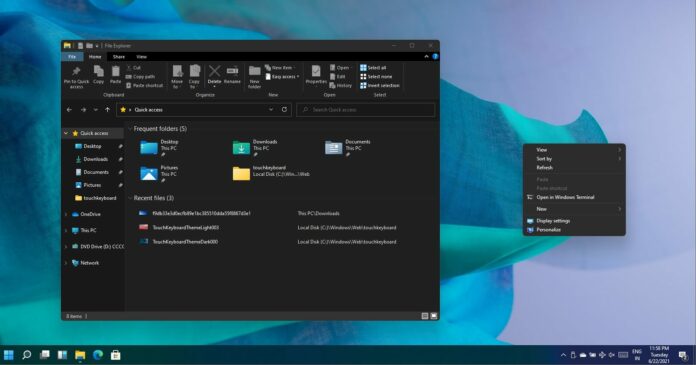The height and width of the screenshot is (365, 696).
Task: Click the Rename icon in Organize group
Action: click(233, 71)
